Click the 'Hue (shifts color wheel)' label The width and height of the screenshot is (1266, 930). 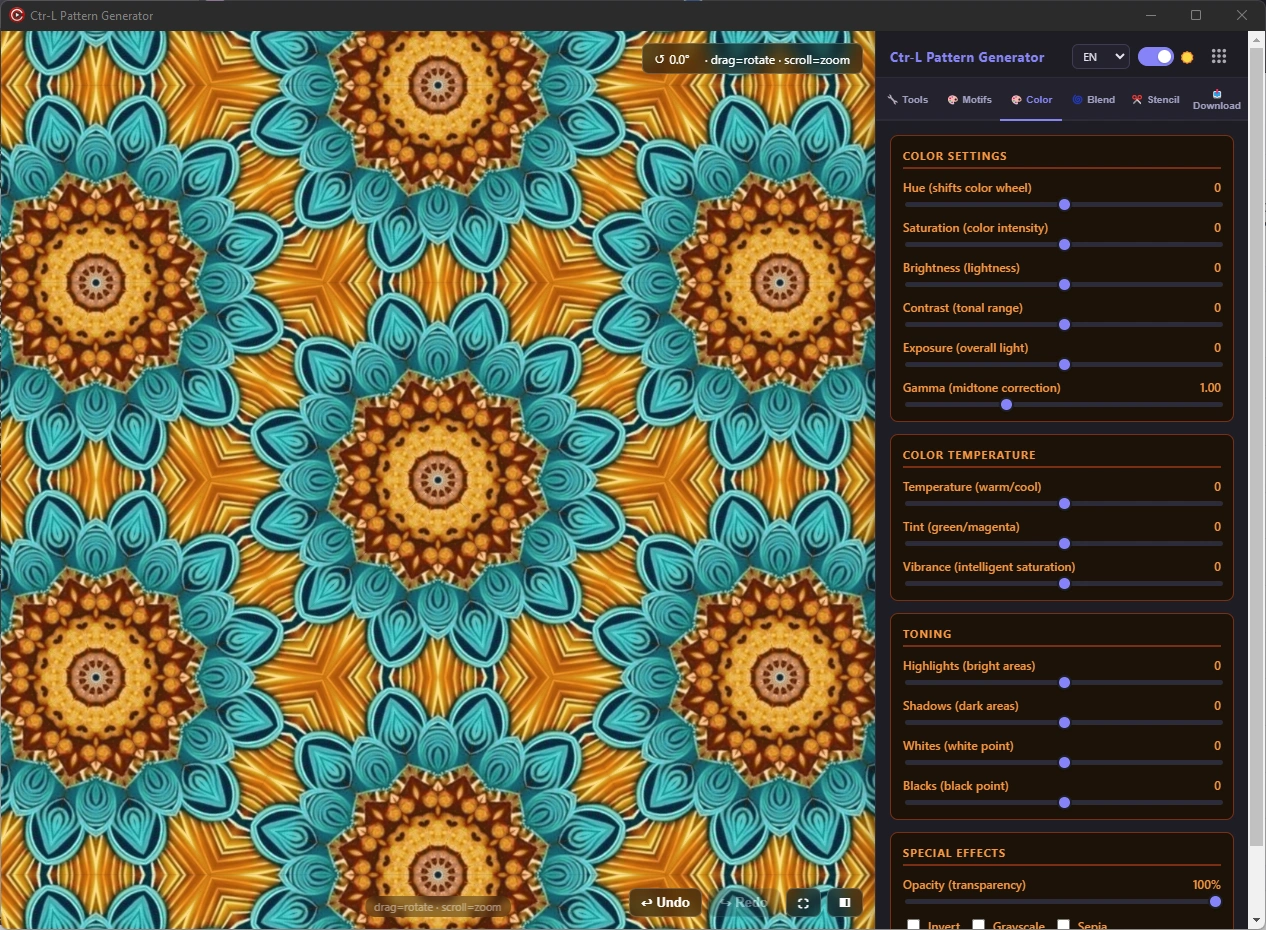click(967, 188)
